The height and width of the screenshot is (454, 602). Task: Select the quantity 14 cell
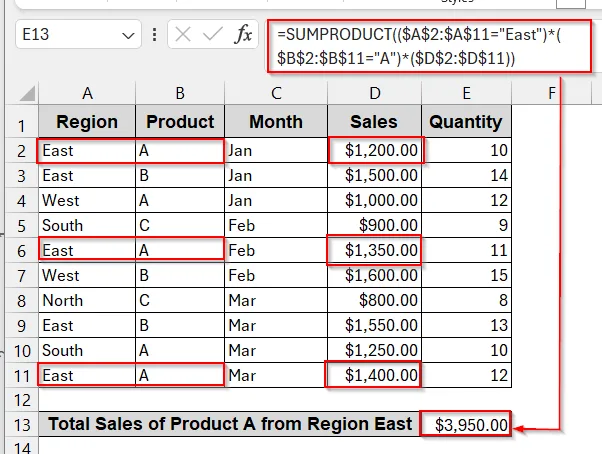[x=466, y=175]
